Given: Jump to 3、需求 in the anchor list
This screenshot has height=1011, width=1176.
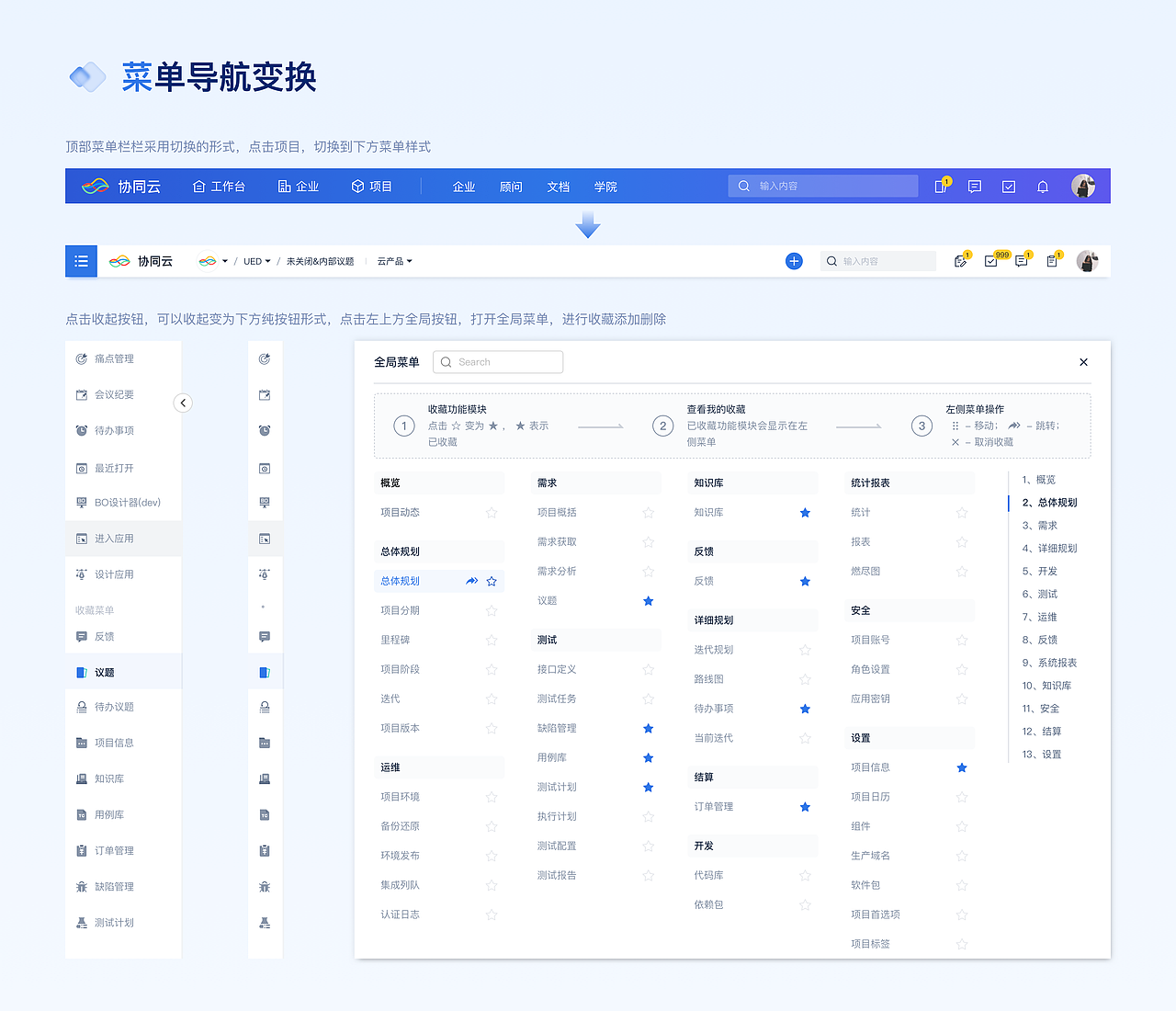Looking at the screenshot, I should (1040, 526).
